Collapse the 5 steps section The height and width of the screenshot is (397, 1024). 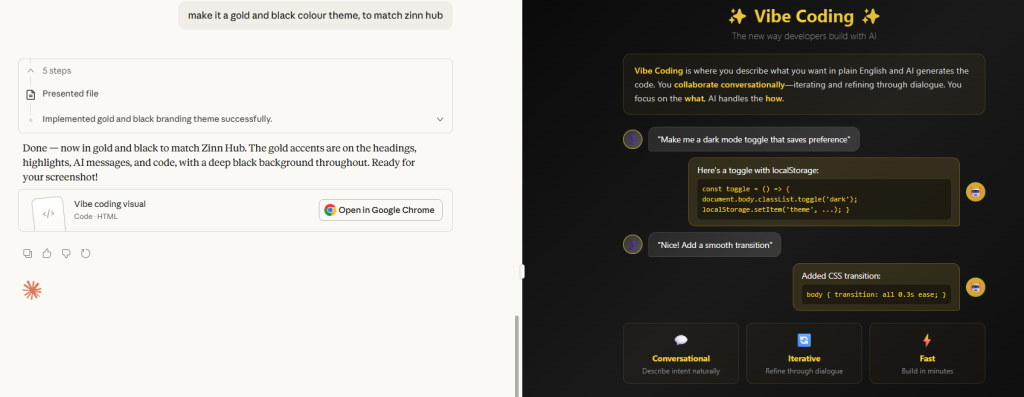click(30, 71)
